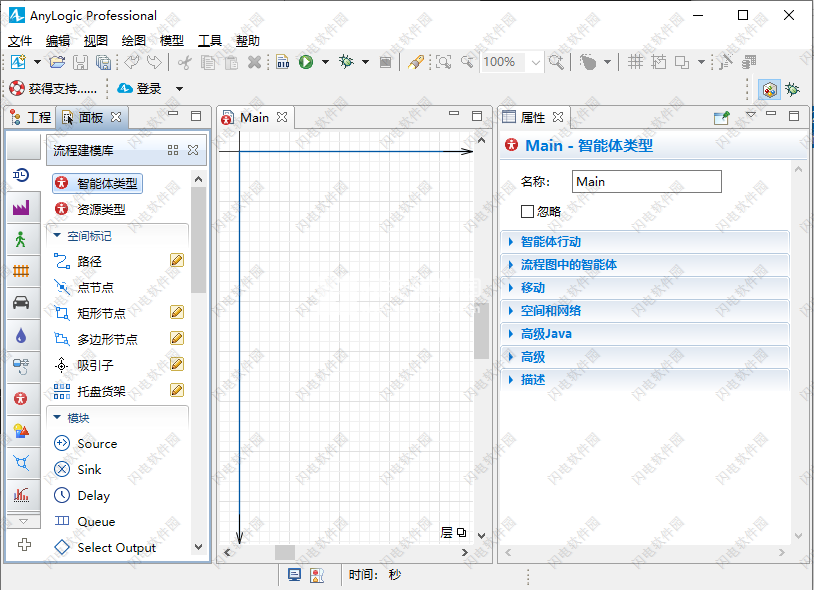Click the Select Output diamond icon
814x590 pixels.
[x=62, y=547]
